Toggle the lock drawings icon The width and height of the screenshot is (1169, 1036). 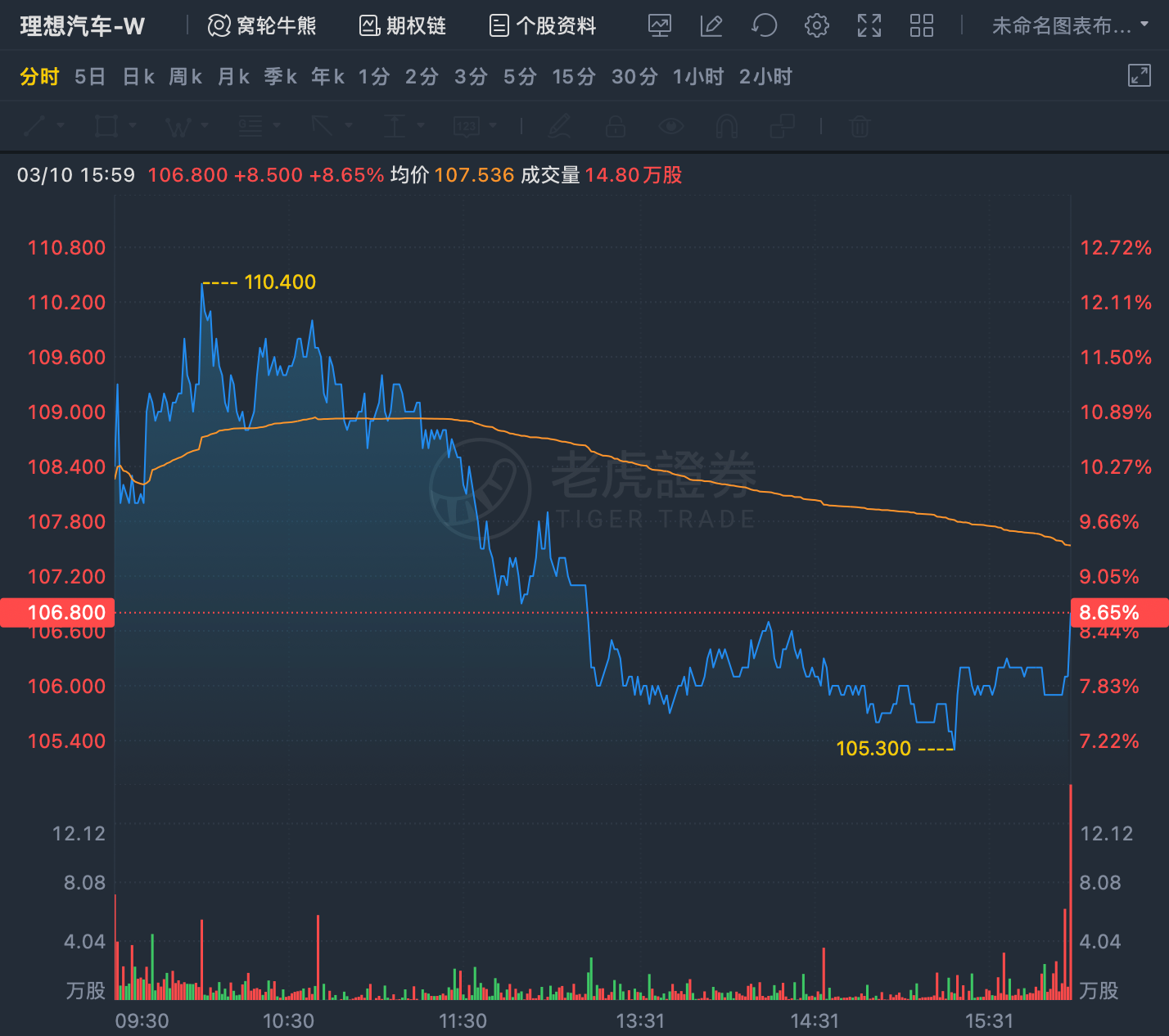pyautogui.click(x=616, y=126)
